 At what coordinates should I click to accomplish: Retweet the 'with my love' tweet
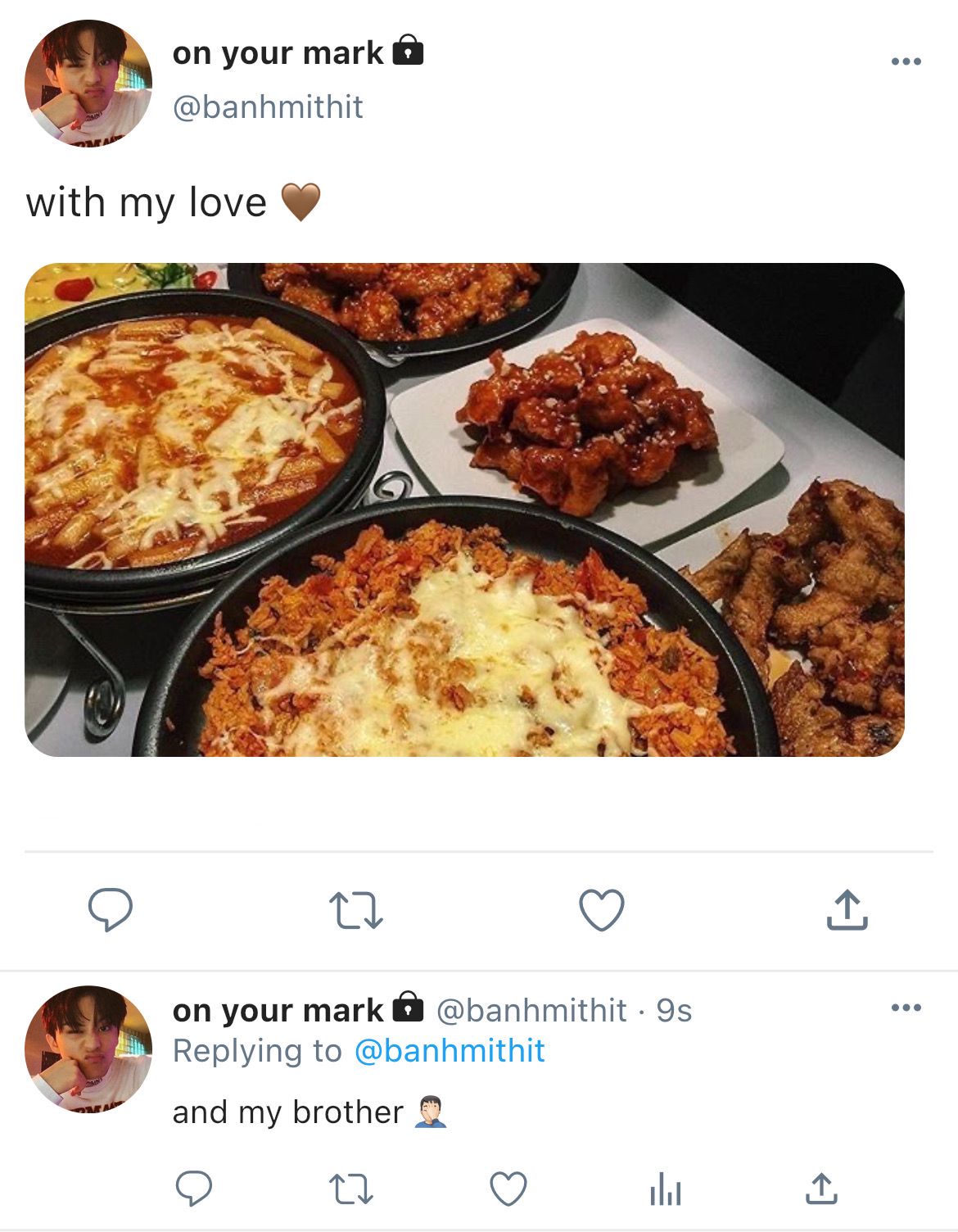[x=355, y=911]
